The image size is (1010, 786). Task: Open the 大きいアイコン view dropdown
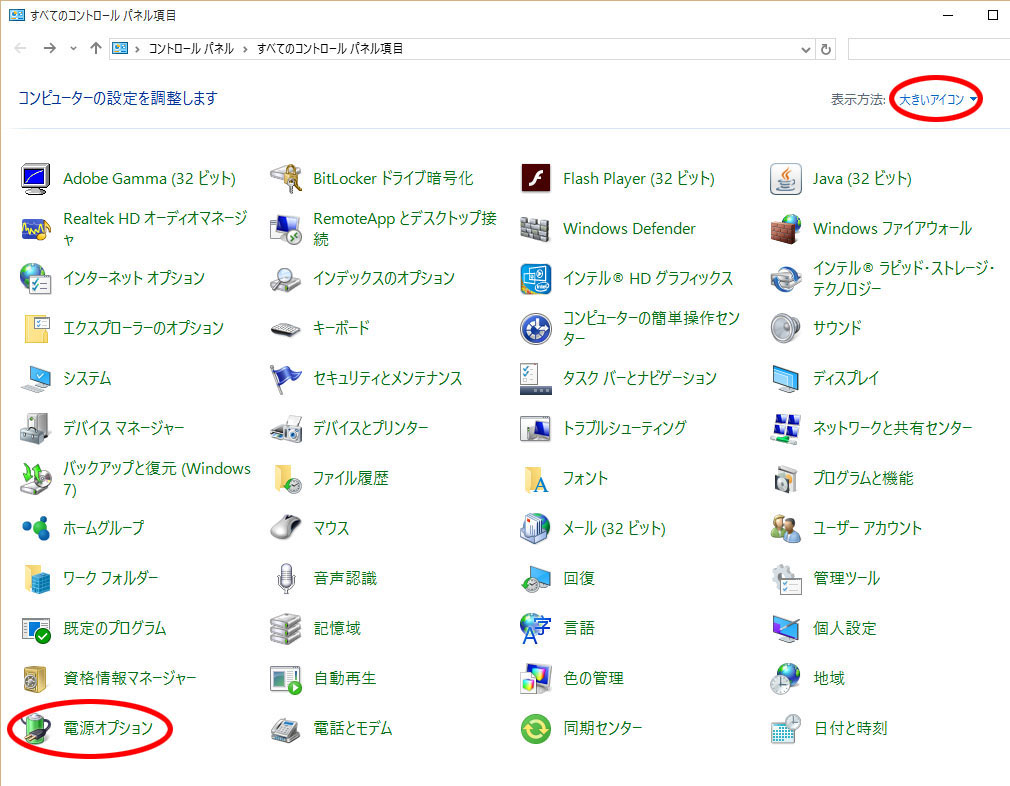click(x=937, y=99)
